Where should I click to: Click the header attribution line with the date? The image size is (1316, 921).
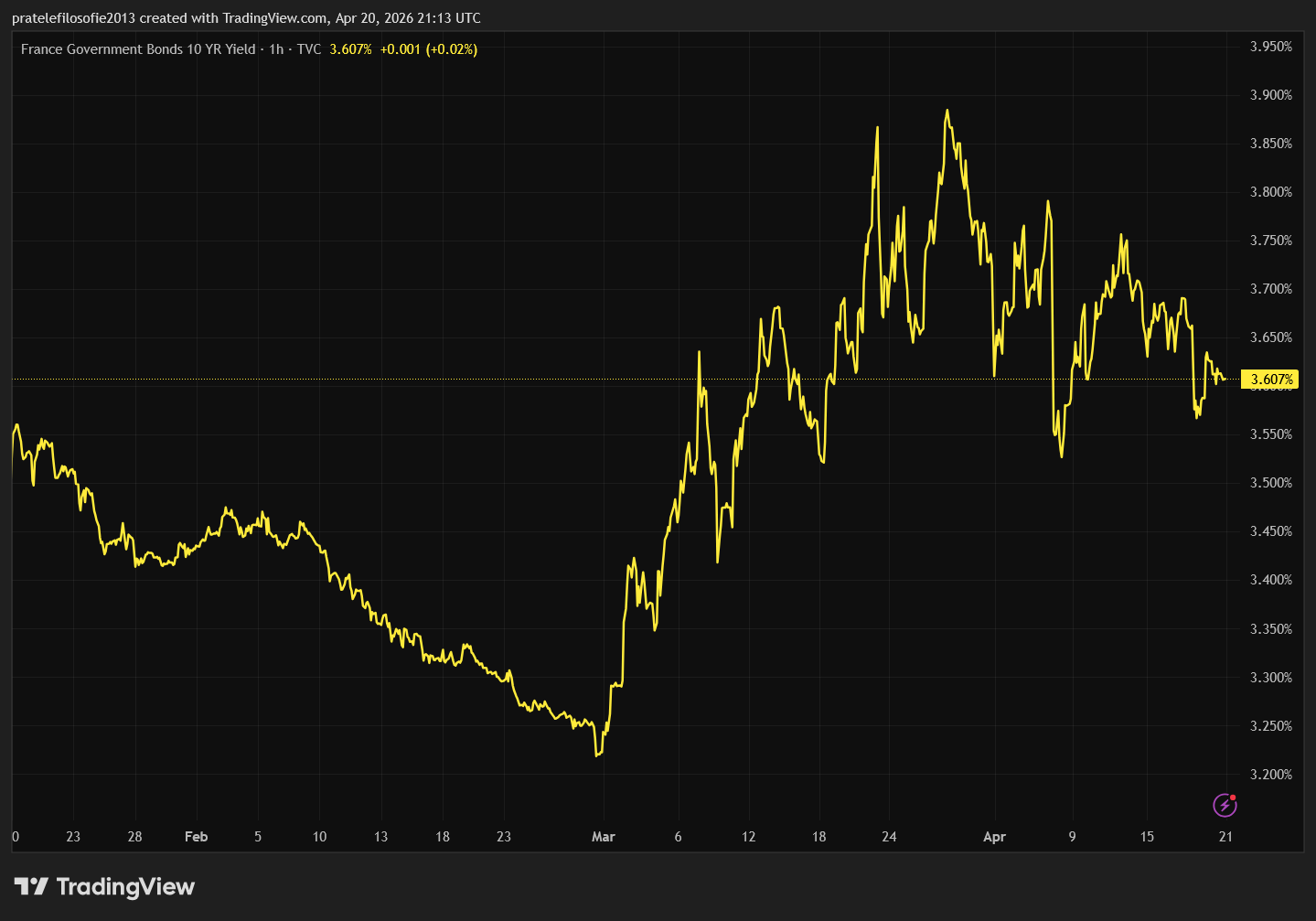[246, 18]
